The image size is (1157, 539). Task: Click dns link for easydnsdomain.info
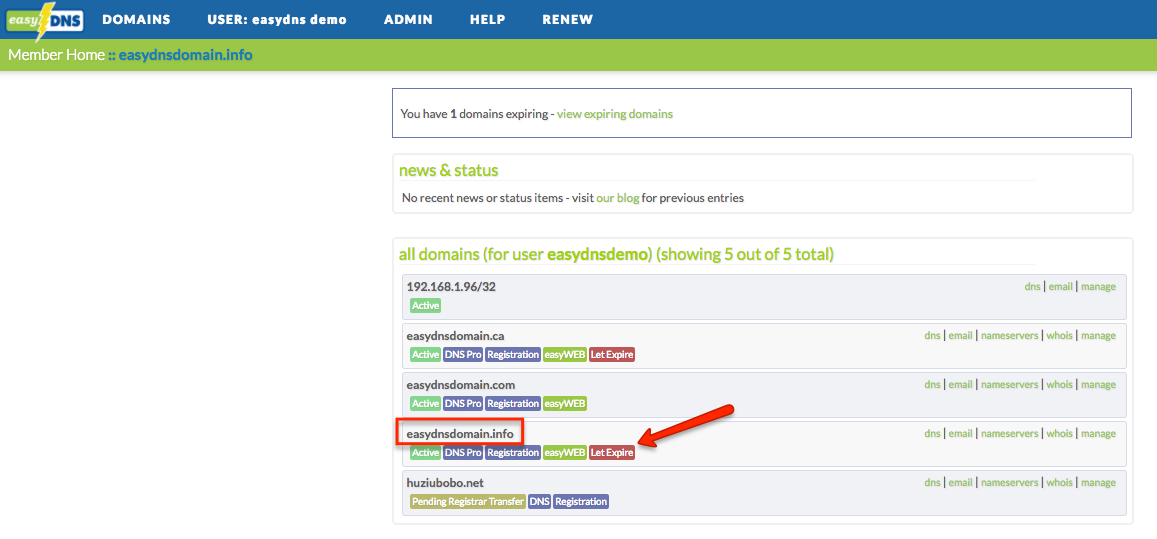point(932,433)
